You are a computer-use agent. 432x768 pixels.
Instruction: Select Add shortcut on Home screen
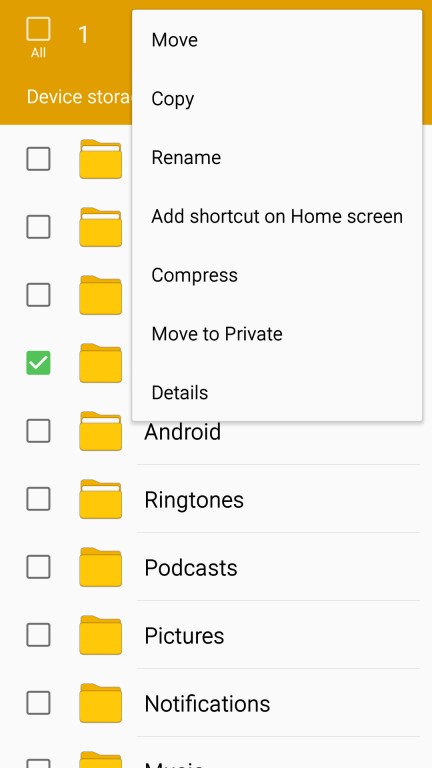click(277, 216)
